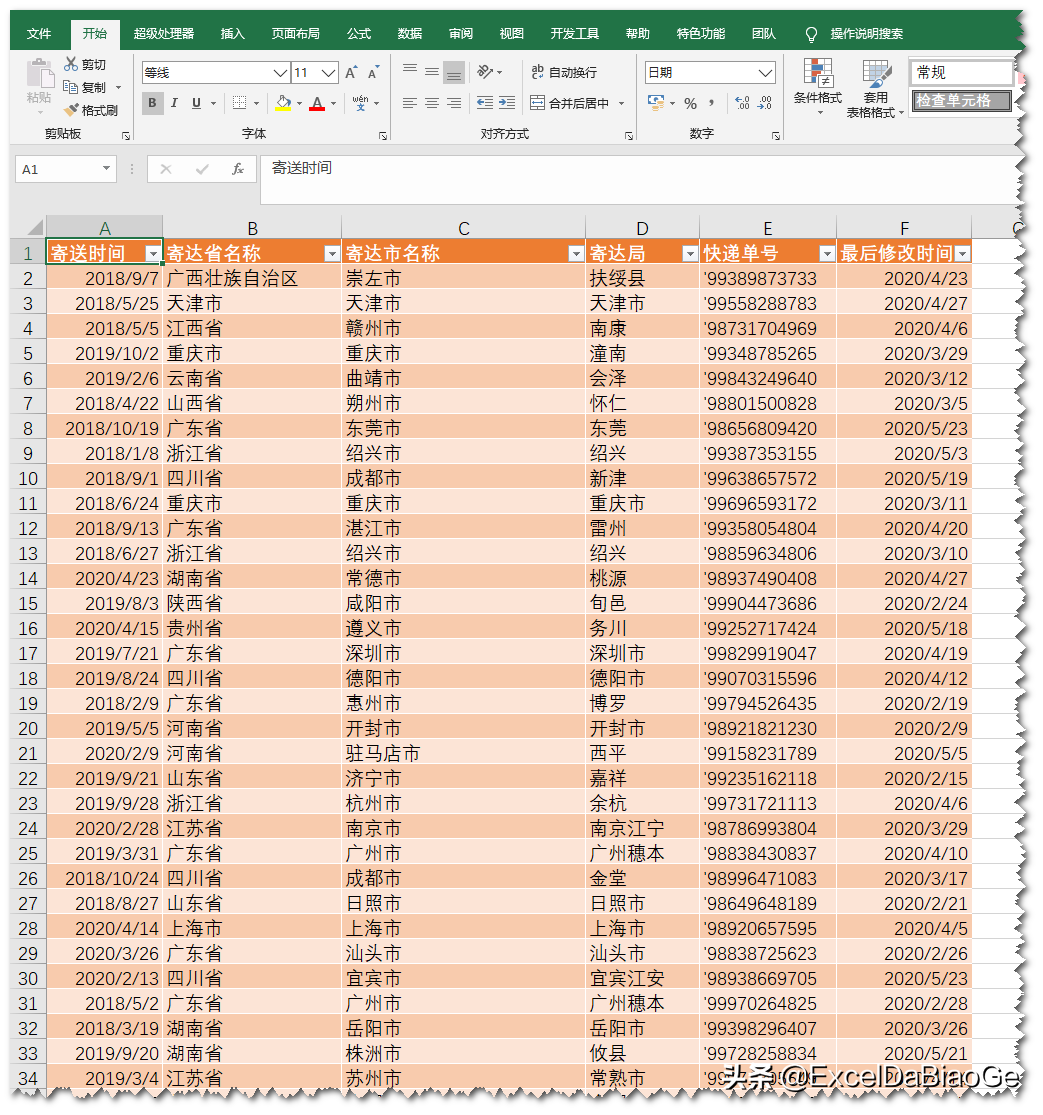The image size is (1043, 1115).
Task: Increase font size with larger A icon
Action: pyautogui.click(x=351, y=73)
